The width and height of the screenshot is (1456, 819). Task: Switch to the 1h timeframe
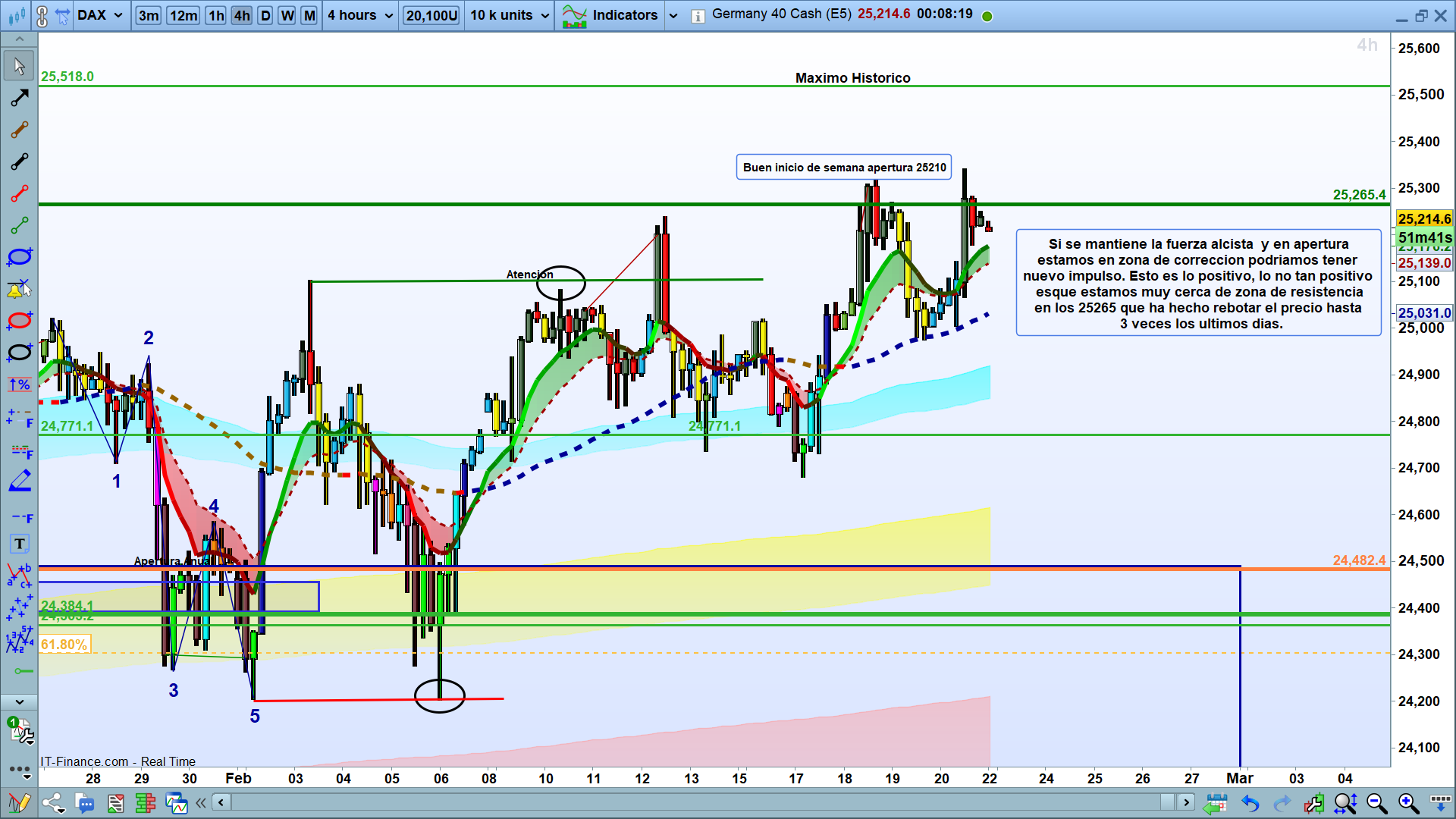point(216,15)
